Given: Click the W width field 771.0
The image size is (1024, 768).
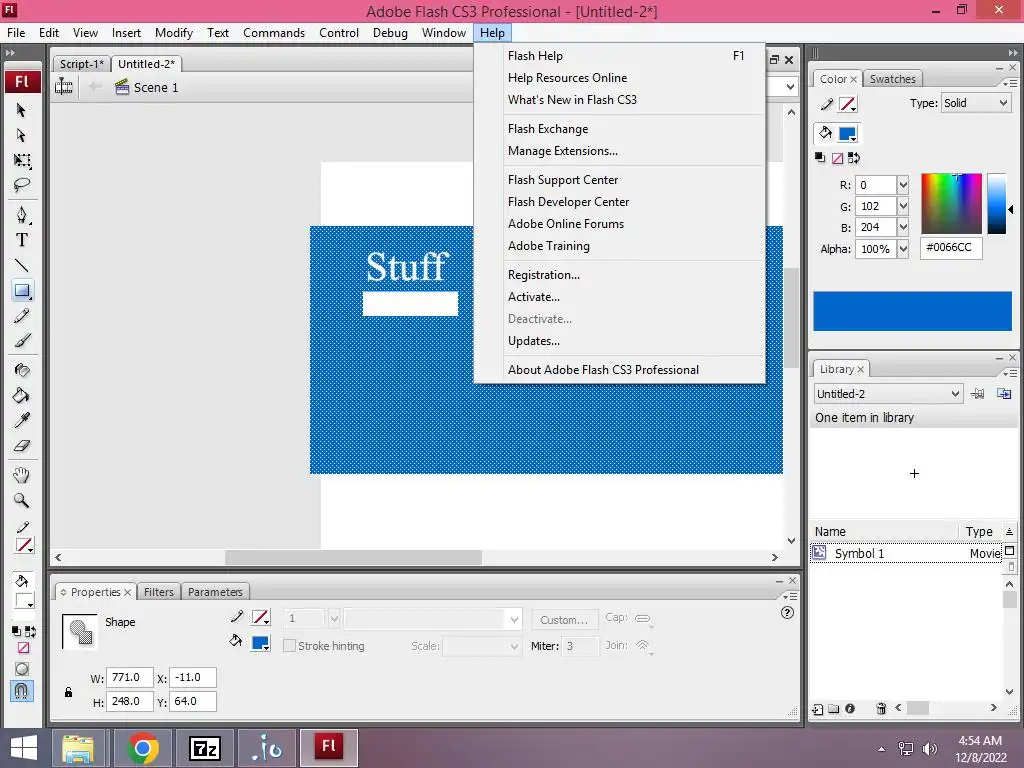Looking at the screenshot, I should tap(129, 677).
